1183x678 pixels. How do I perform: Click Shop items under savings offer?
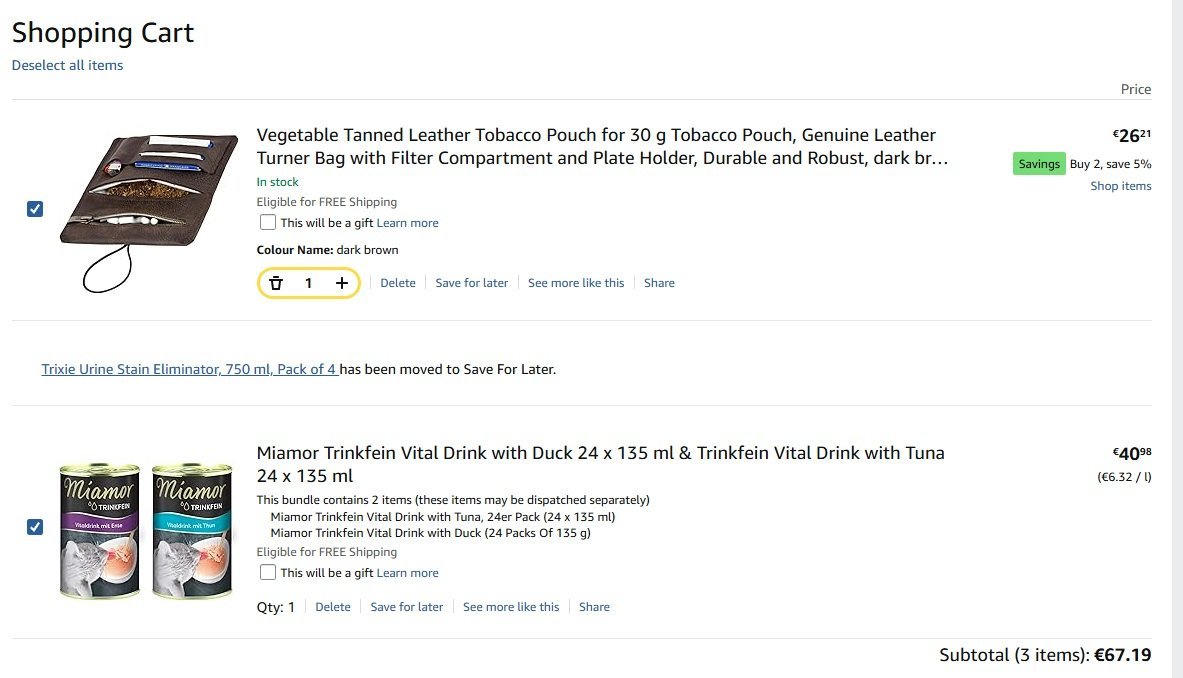coord(1121,186)
